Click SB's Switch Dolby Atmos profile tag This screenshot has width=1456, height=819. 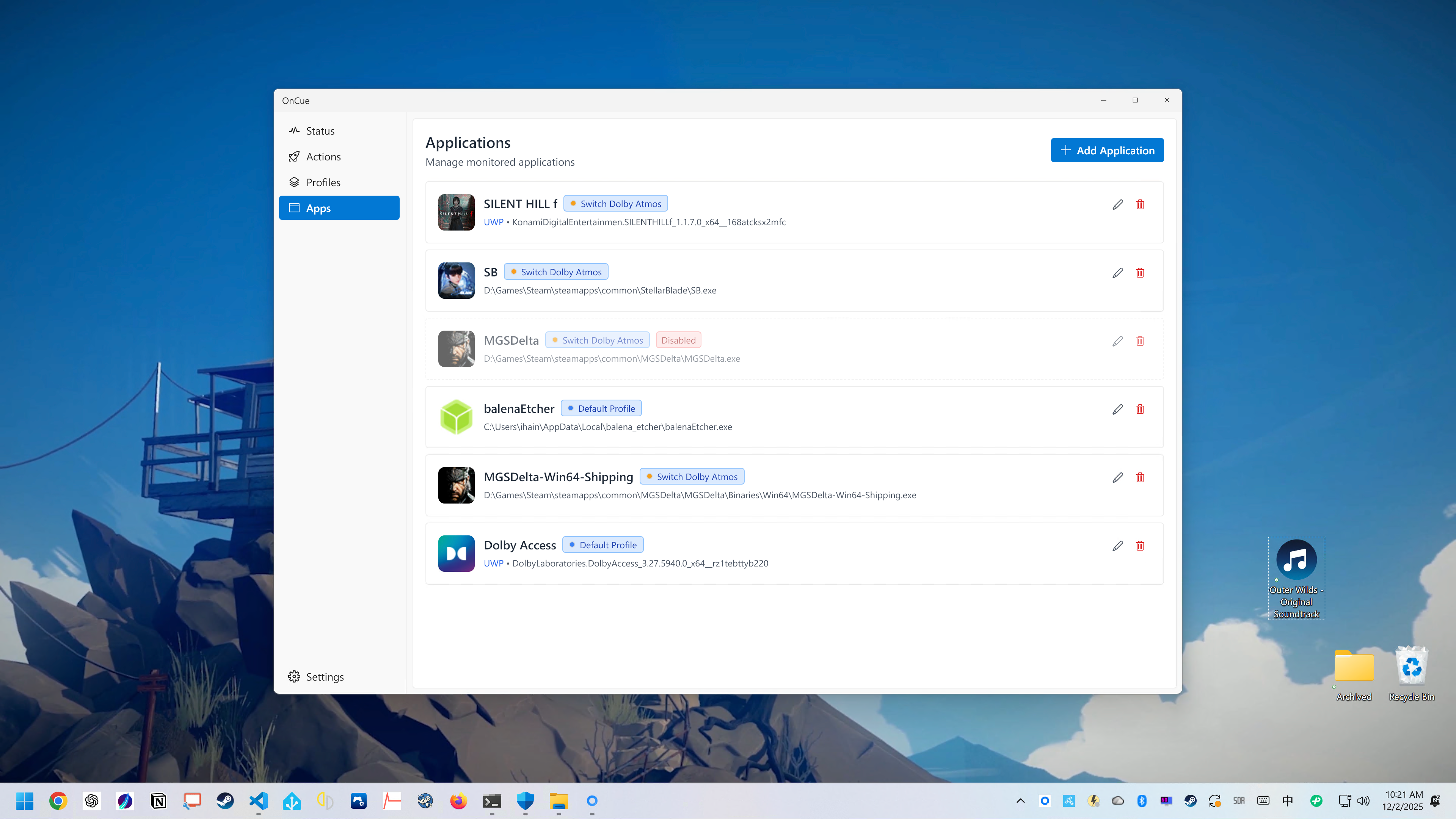(555, 272)
